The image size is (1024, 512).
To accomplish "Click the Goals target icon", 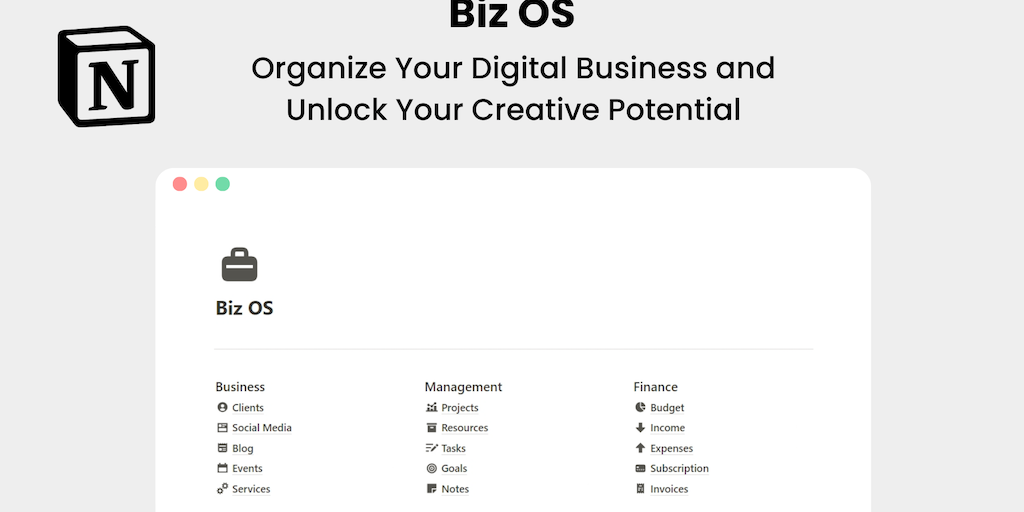I will click(431, 468).
